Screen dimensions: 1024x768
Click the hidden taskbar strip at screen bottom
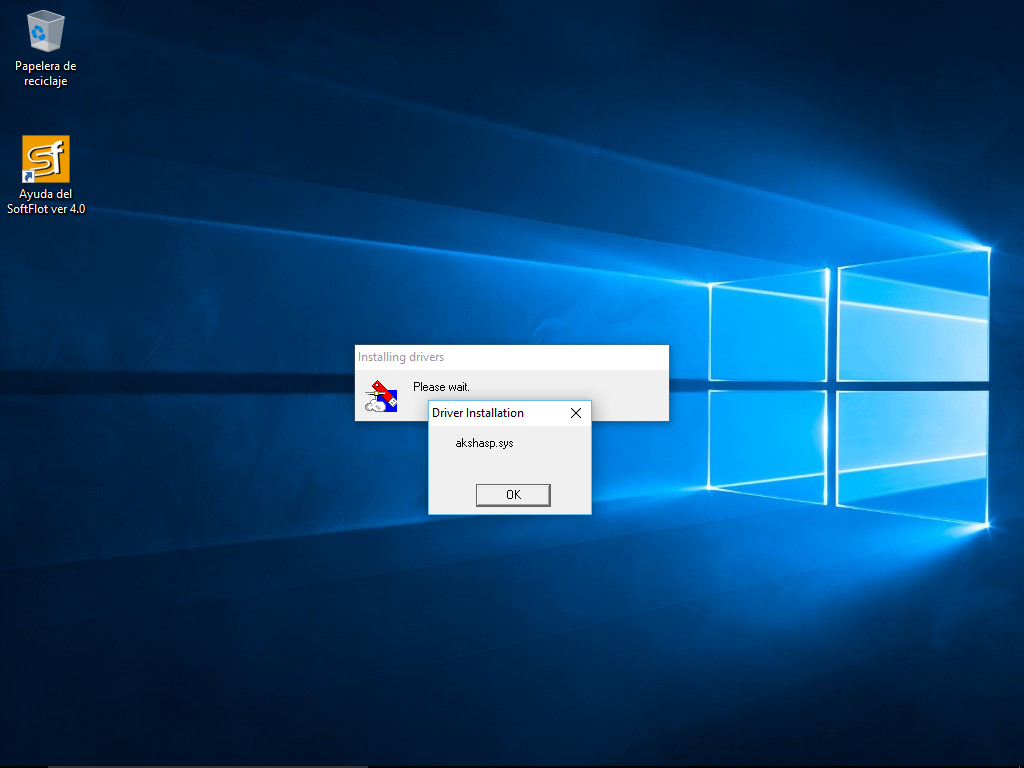[x=512, y=765]
